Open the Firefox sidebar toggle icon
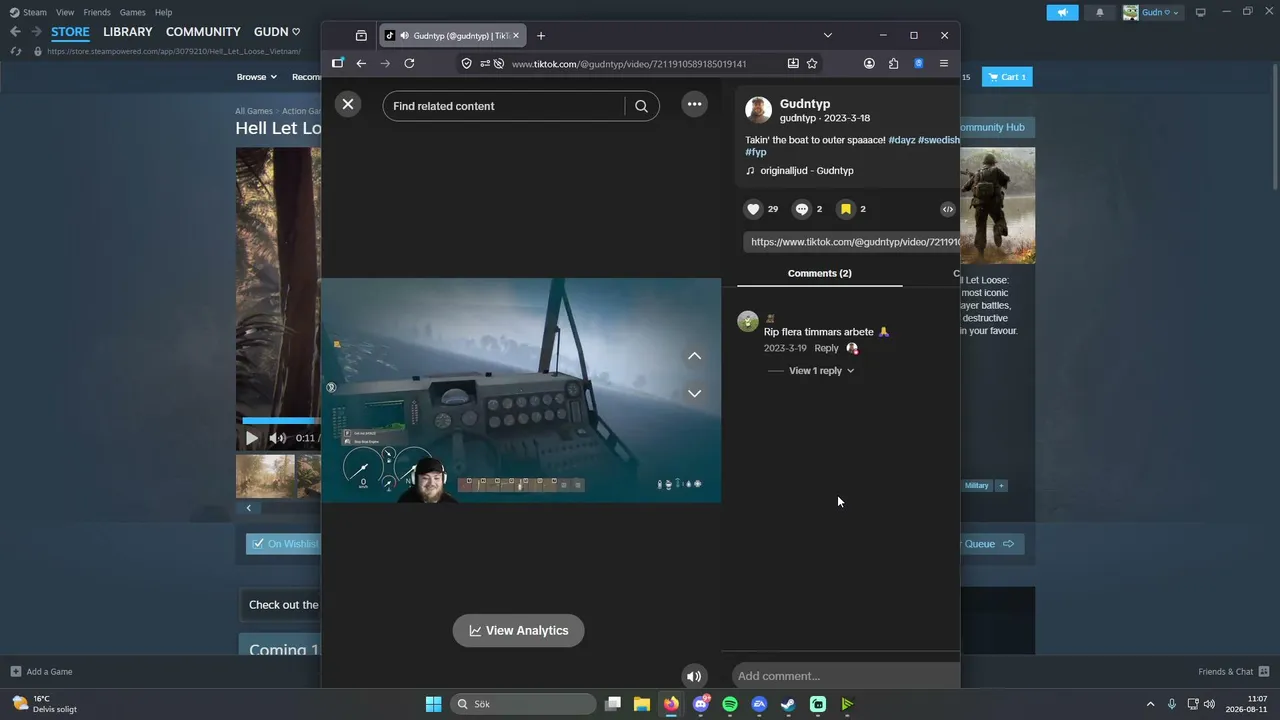1280x720 pixels. coord(338,64)
